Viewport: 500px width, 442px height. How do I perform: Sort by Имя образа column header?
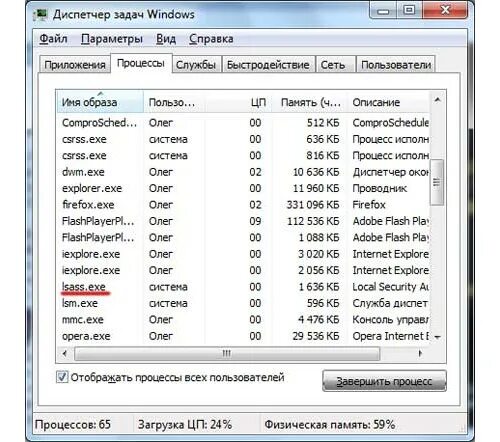[100, 102]
